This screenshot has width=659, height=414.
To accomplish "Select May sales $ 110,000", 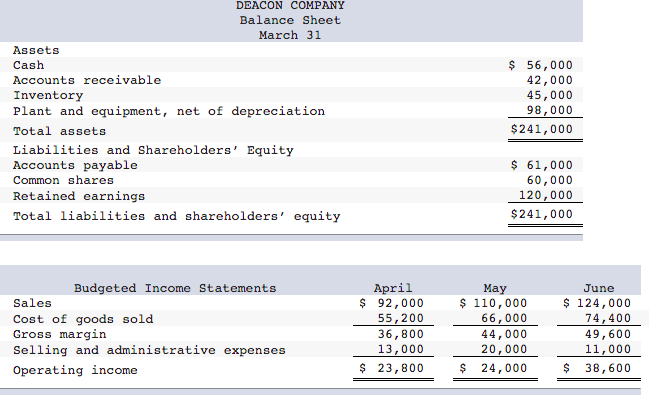I will pyautogui.click(x=493, y=303).
